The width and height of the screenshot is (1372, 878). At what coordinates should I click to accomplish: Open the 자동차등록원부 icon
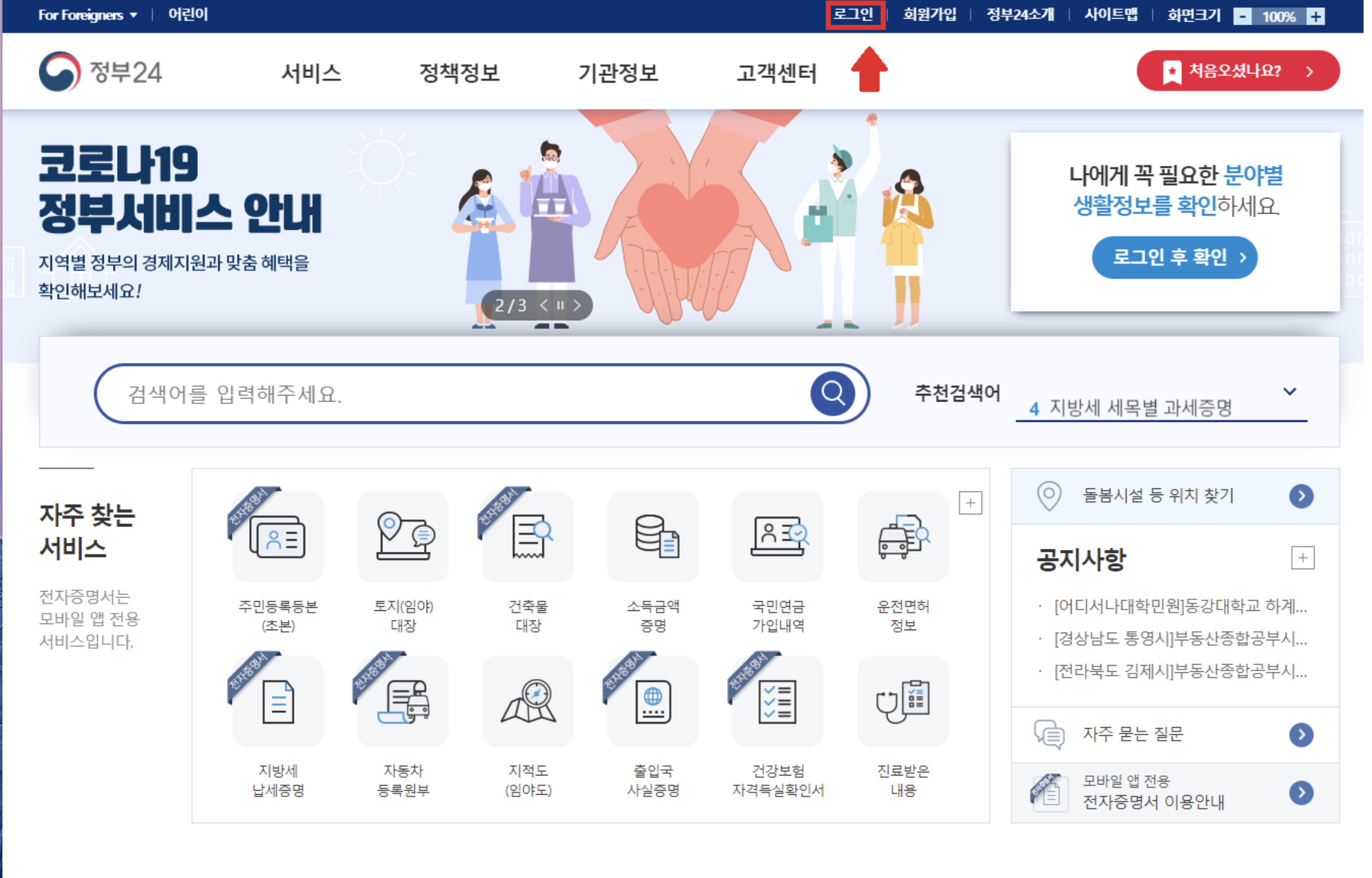tap(403, 701)
